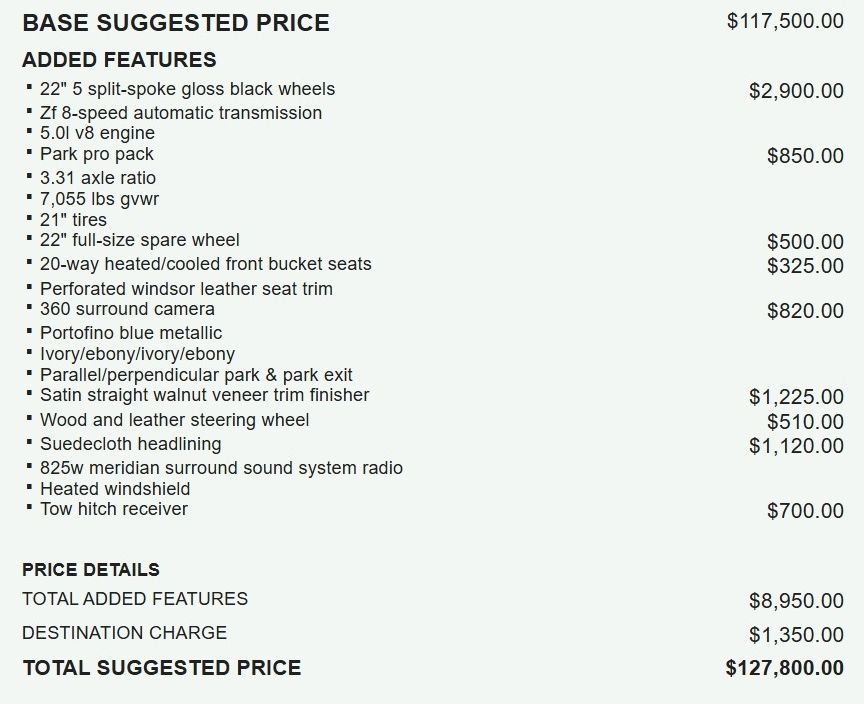Select the 22" 5 split-spoke gloss black wheels item
This screenshot has height=704, width=864.
(187, 89)
